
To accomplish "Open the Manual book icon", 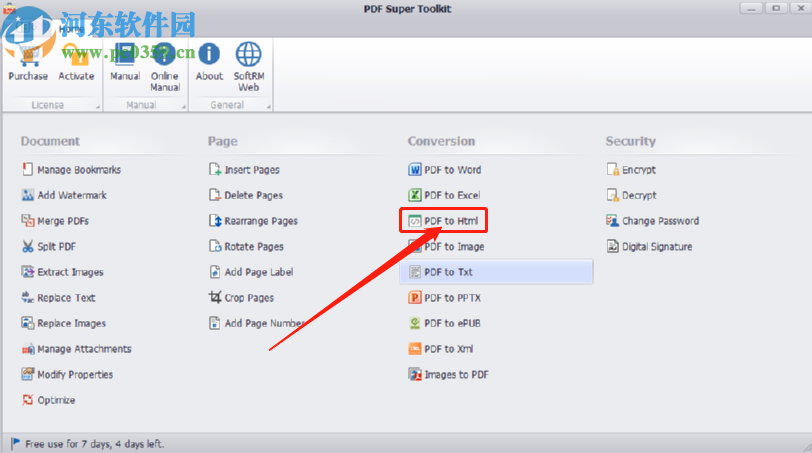I will 125,62.
